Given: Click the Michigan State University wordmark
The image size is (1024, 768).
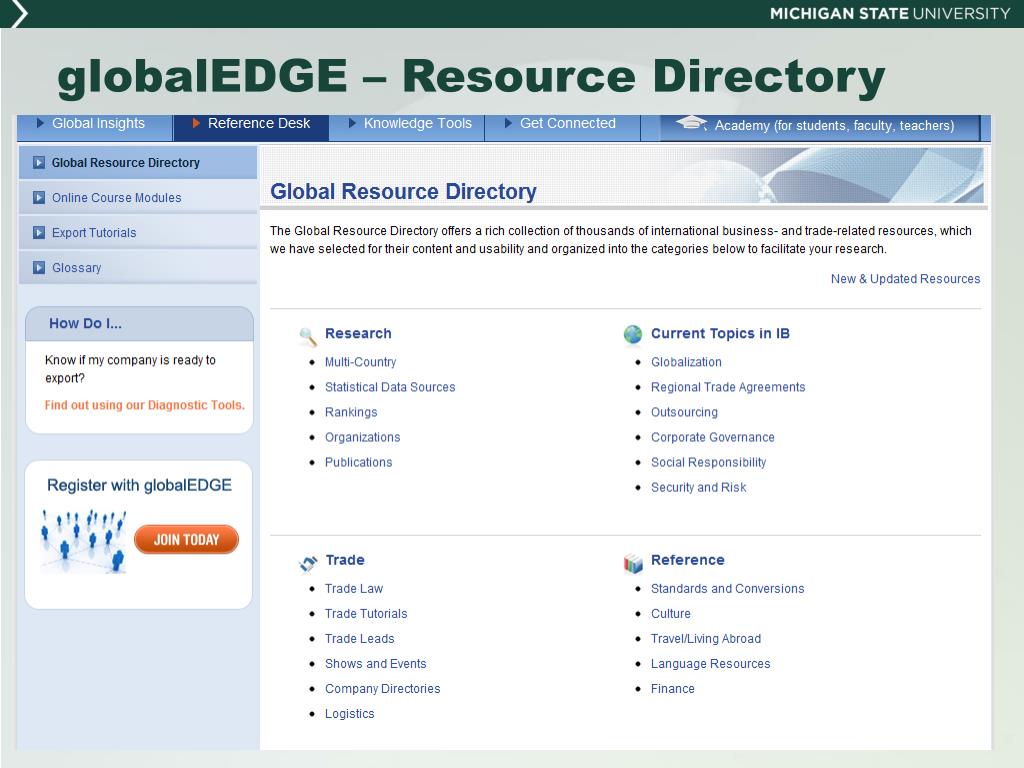Looking at the screenshot, I should [x=889, y=14].
